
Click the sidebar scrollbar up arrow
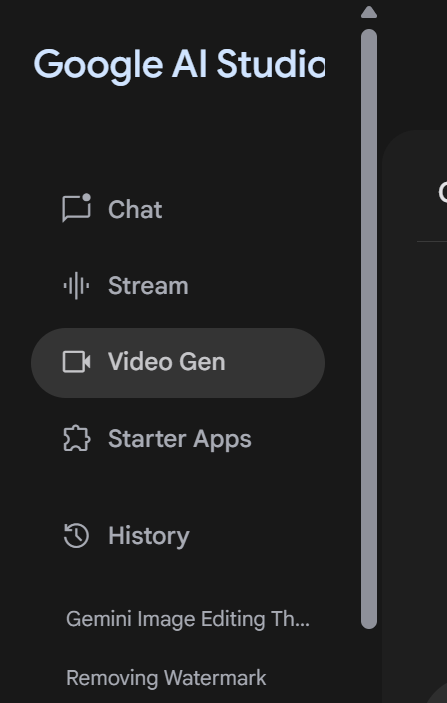click(x=369, y=12)
